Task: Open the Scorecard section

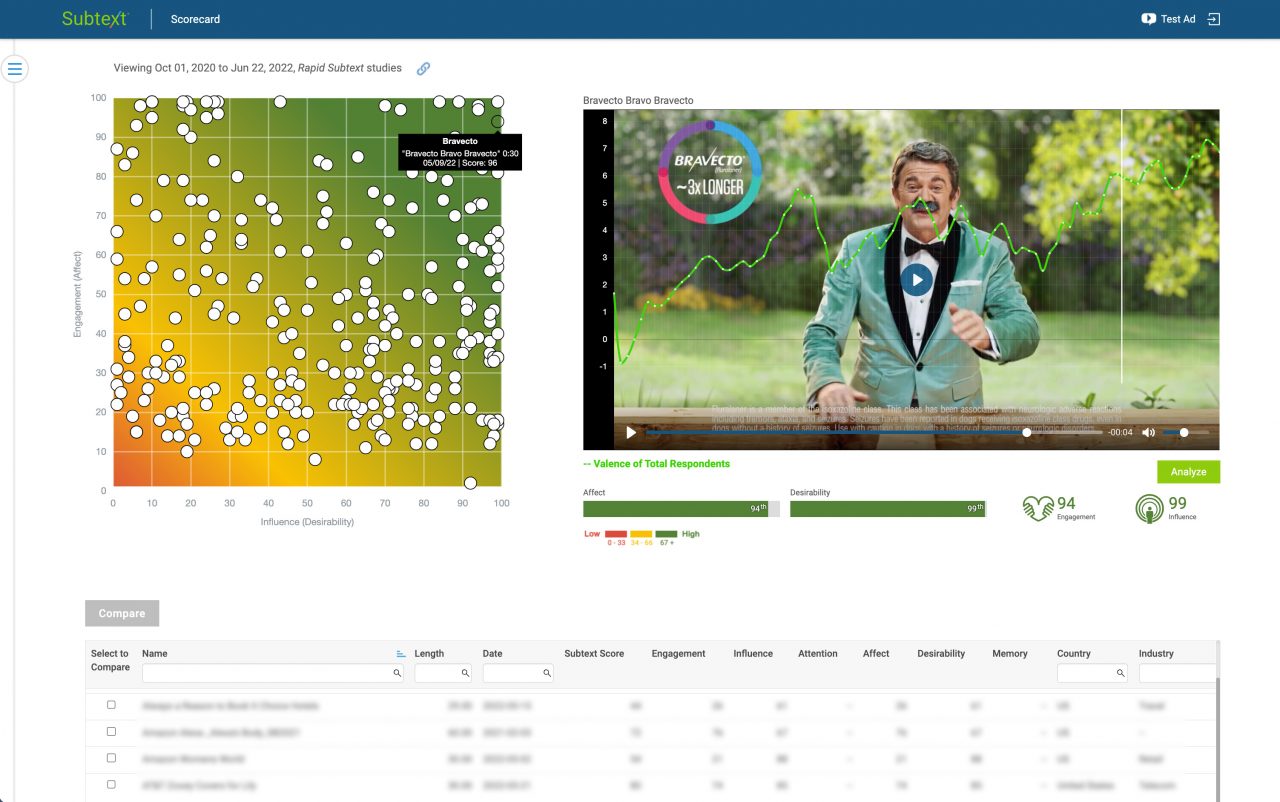Action: coord(194,18)
